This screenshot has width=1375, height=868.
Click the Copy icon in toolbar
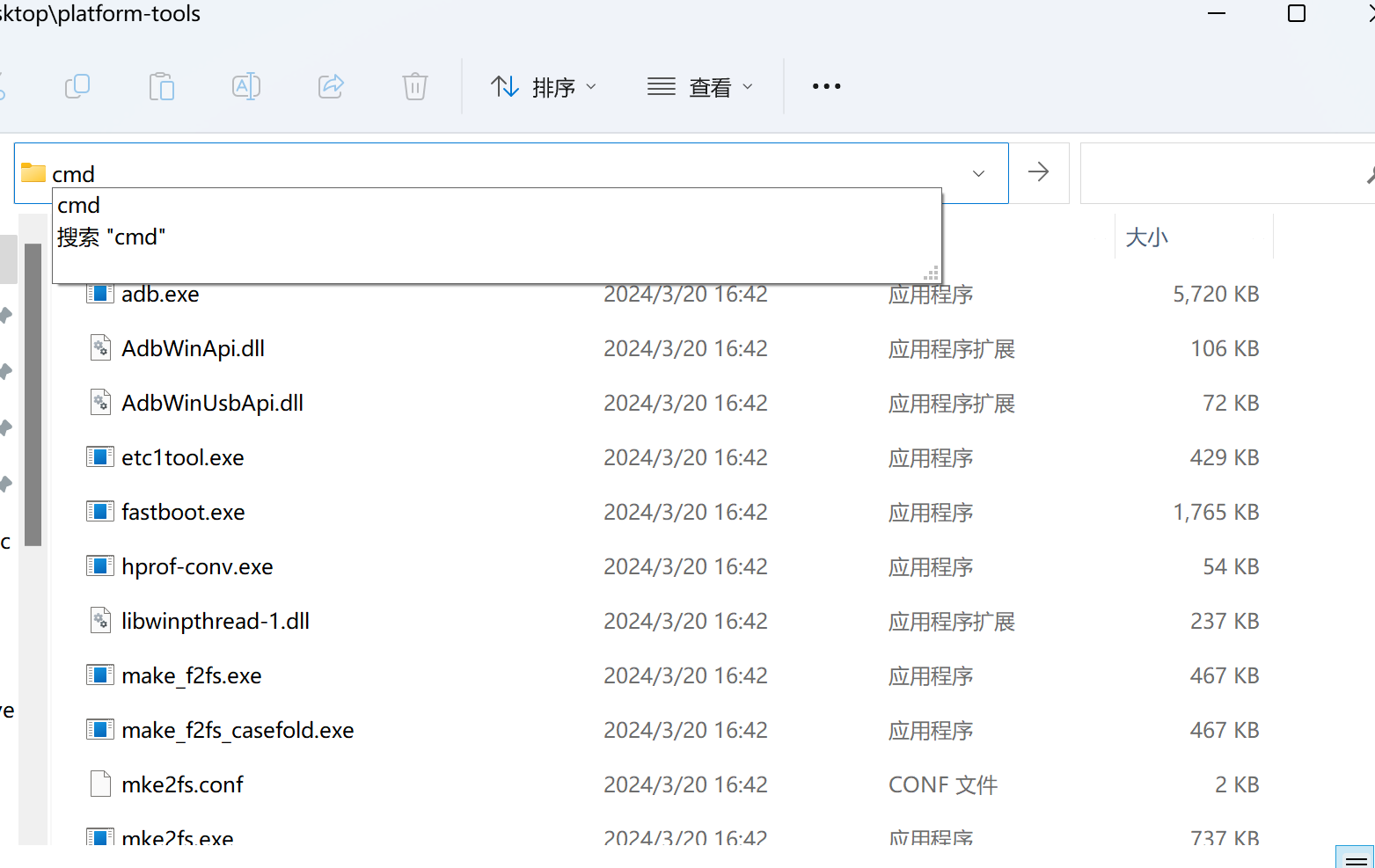(x=77, y=86)
